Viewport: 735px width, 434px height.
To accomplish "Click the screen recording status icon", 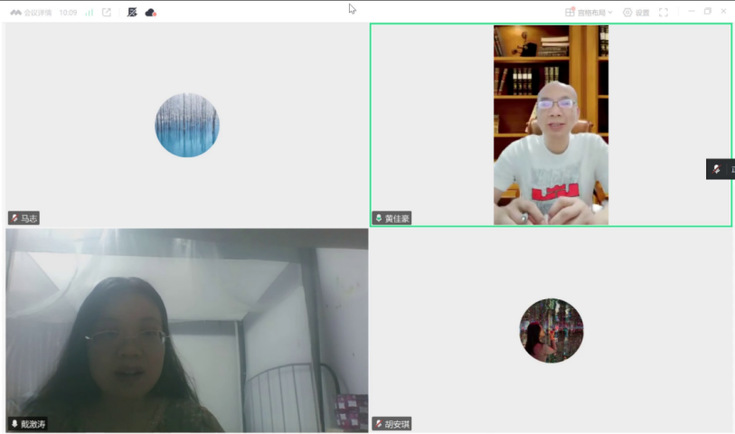I will pos(132,13).
